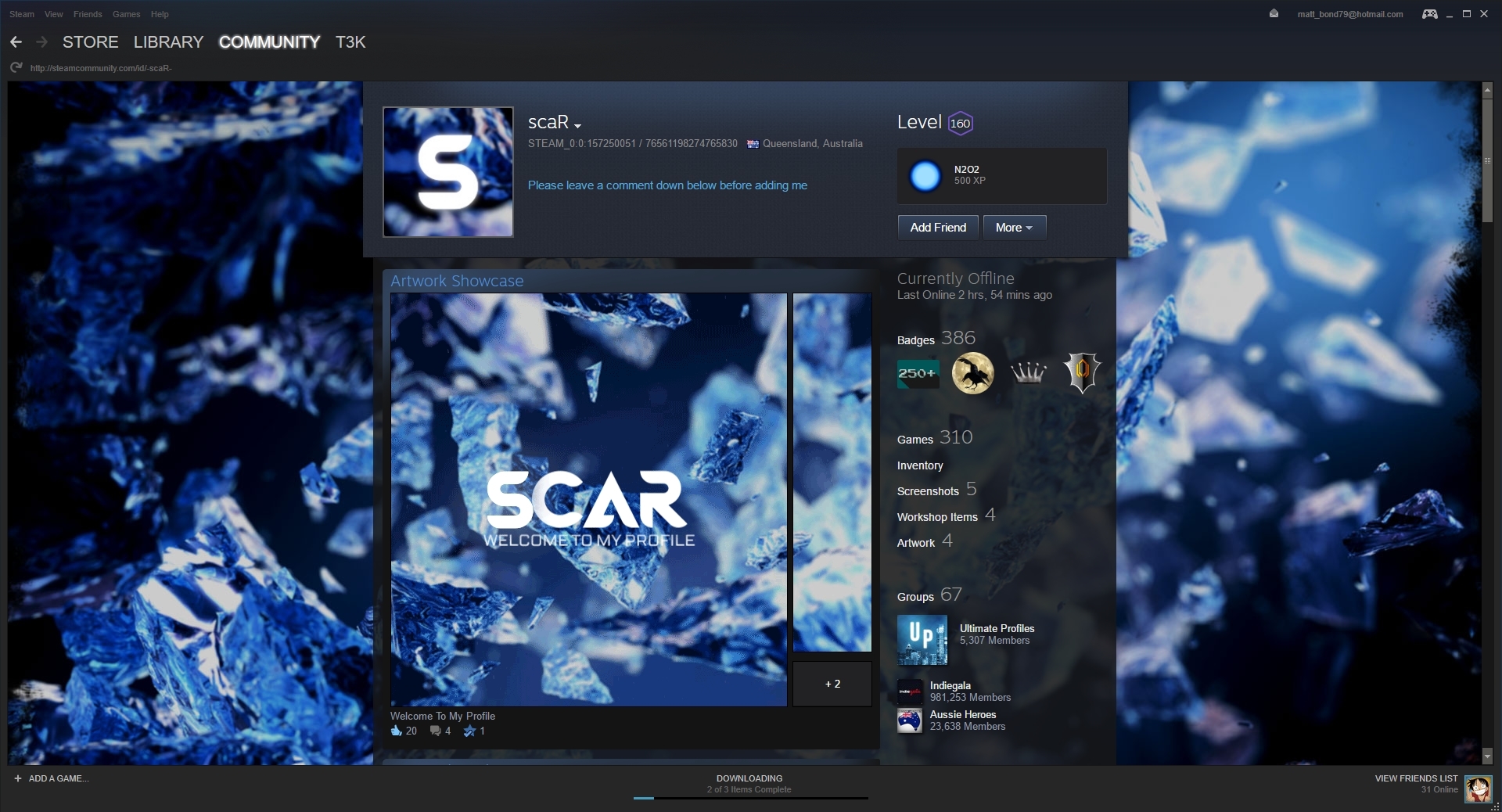Image resolution: width=1502 pixels, height=812 pixels.
Task: Open the crown badge icon
Action: [1028, 373]
